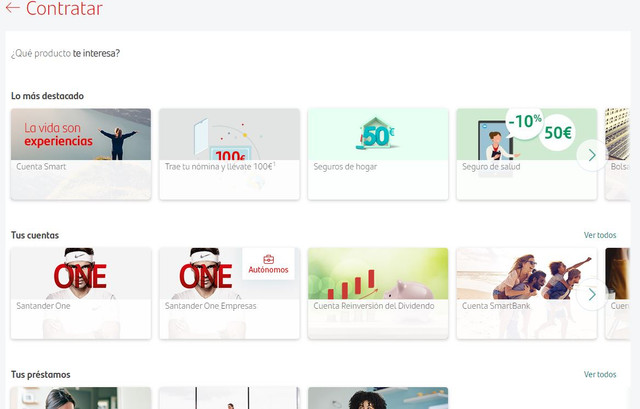The image size is (640, 409).
Task: Open the first loan card under Tus préstamos
Action: (x=81, y=398)
